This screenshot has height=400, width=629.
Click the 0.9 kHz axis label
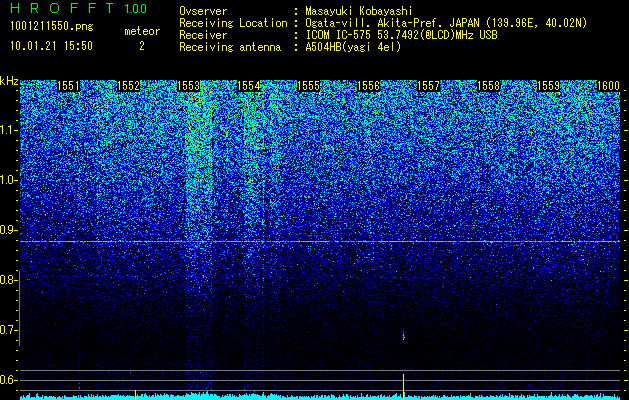pyautogui.click(x=8, y=230)
